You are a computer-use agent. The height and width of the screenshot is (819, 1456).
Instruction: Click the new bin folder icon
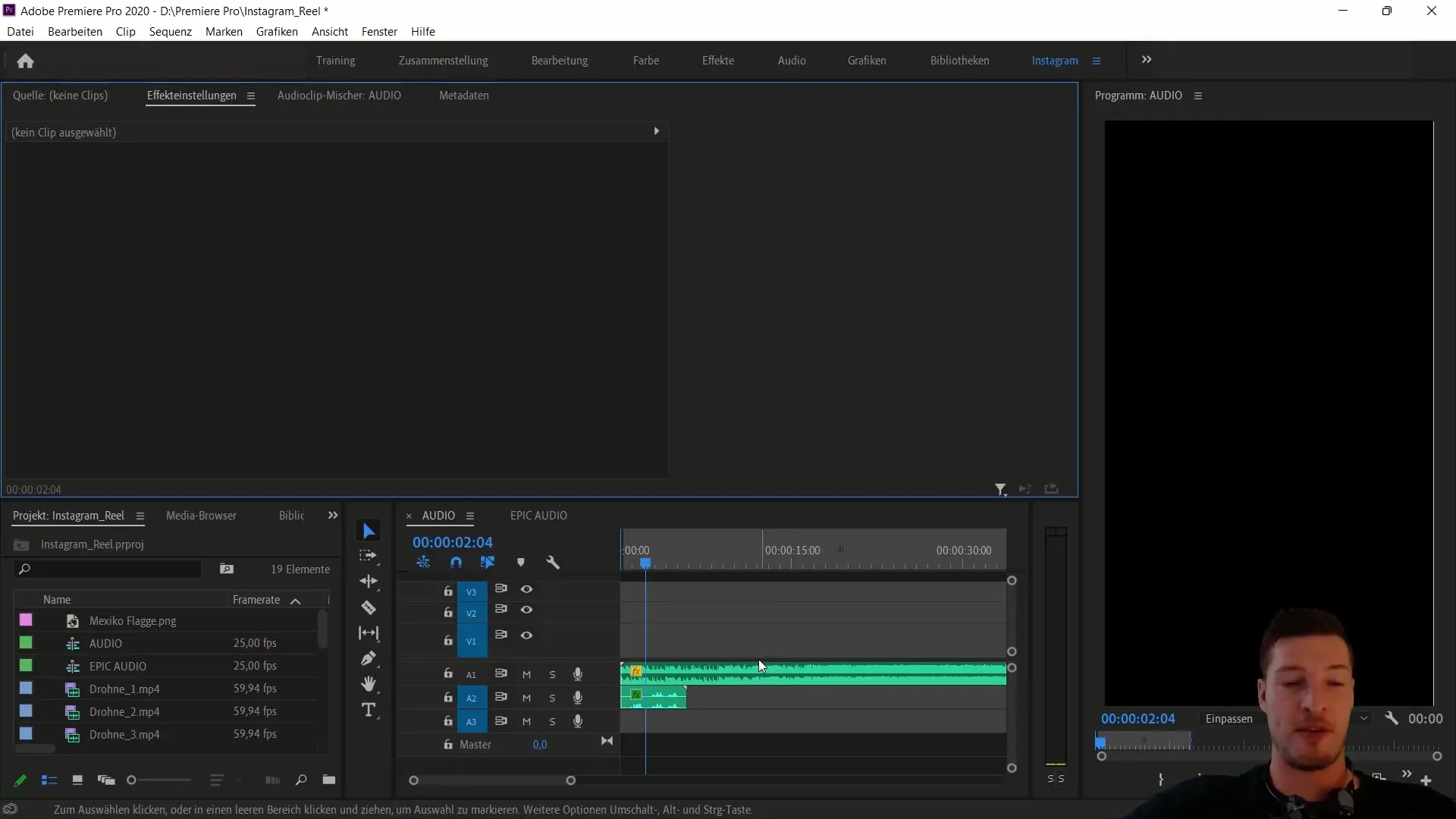[328, 780]
